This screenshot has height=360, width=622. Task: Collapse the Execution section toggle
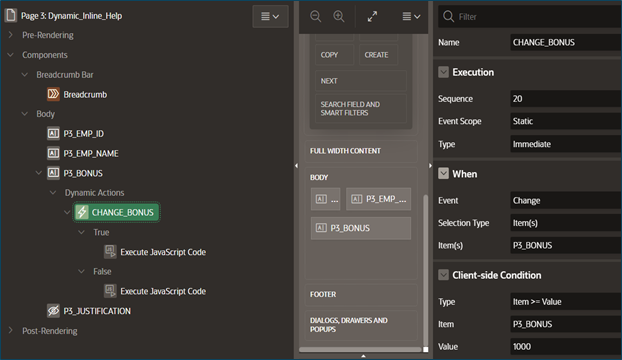443,72
